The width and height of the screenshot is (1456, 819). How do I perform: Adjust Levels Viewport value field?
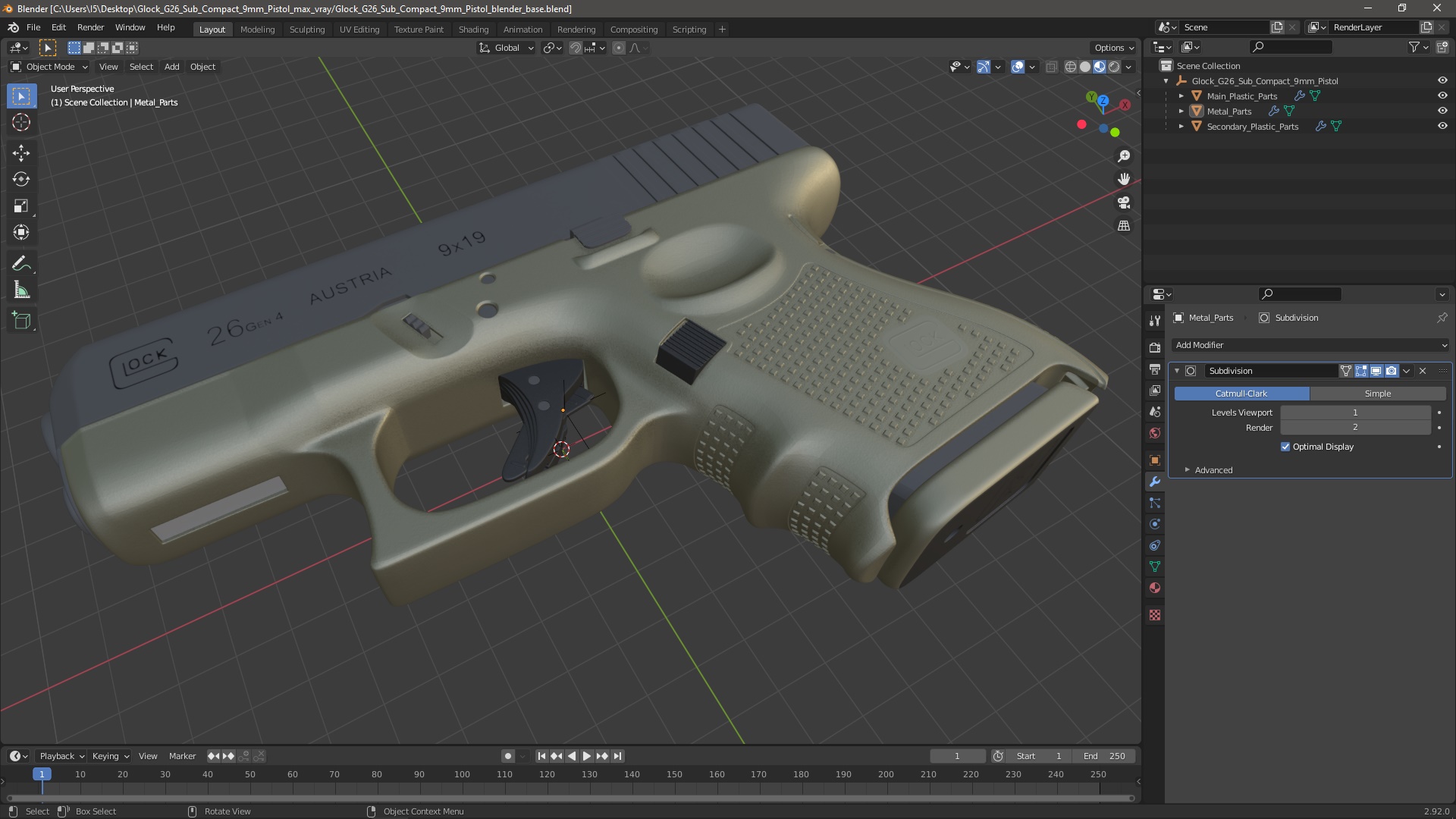pyautogui.click(x=1355, y=413)
